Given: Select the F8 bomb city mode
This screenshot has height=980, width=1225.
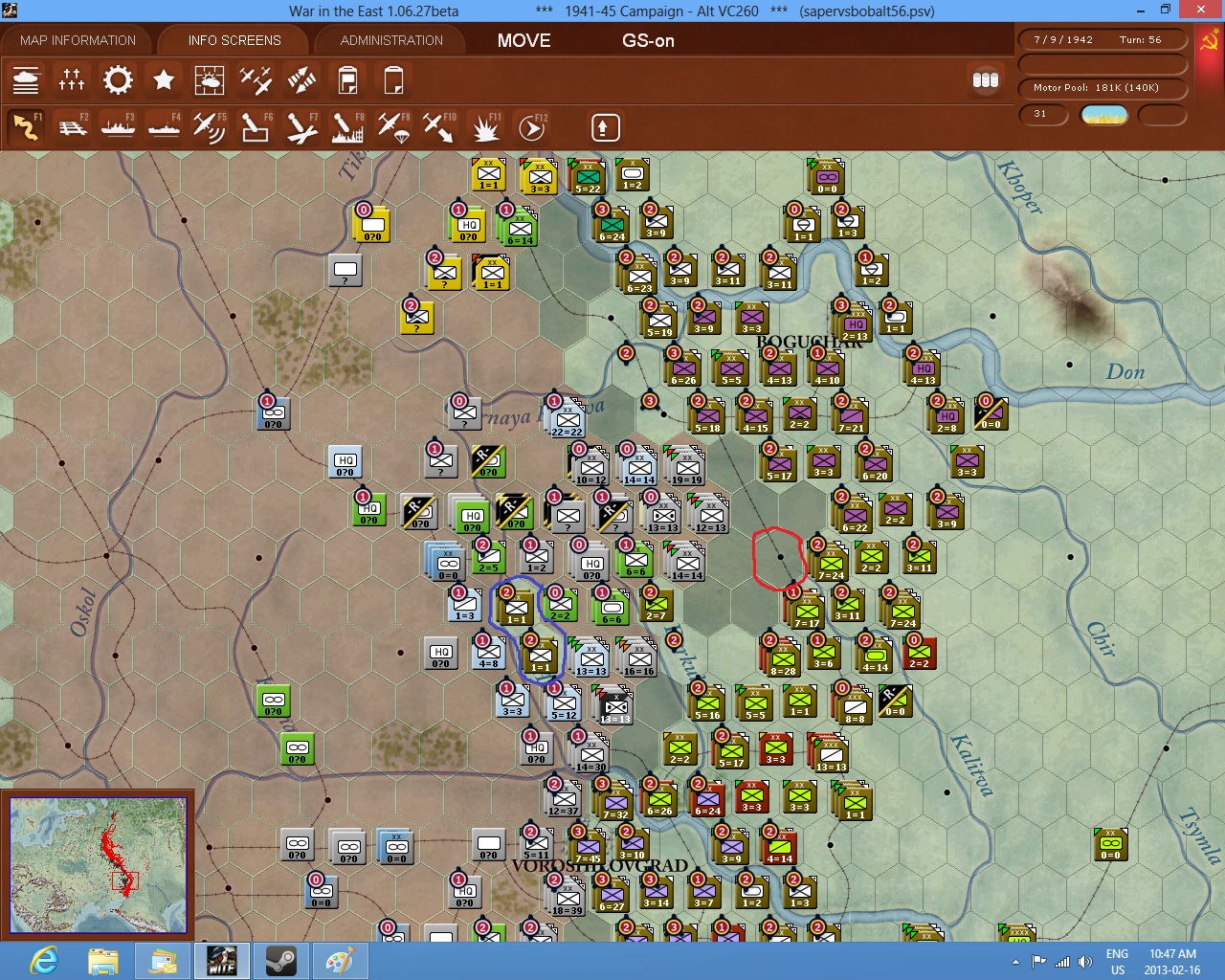Looking at the screenshot, I should [x=347, y=127].
